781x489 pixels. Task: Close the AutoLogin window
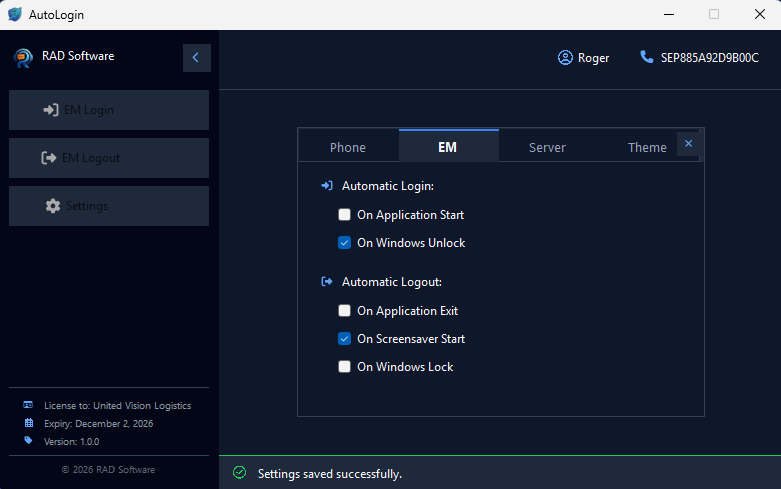pos(760,14)
